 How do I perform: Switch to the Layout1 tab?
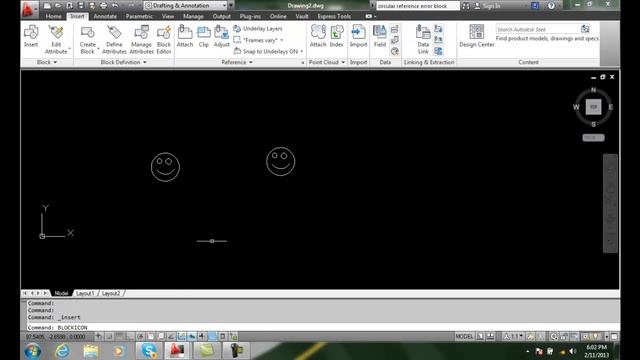85,293
